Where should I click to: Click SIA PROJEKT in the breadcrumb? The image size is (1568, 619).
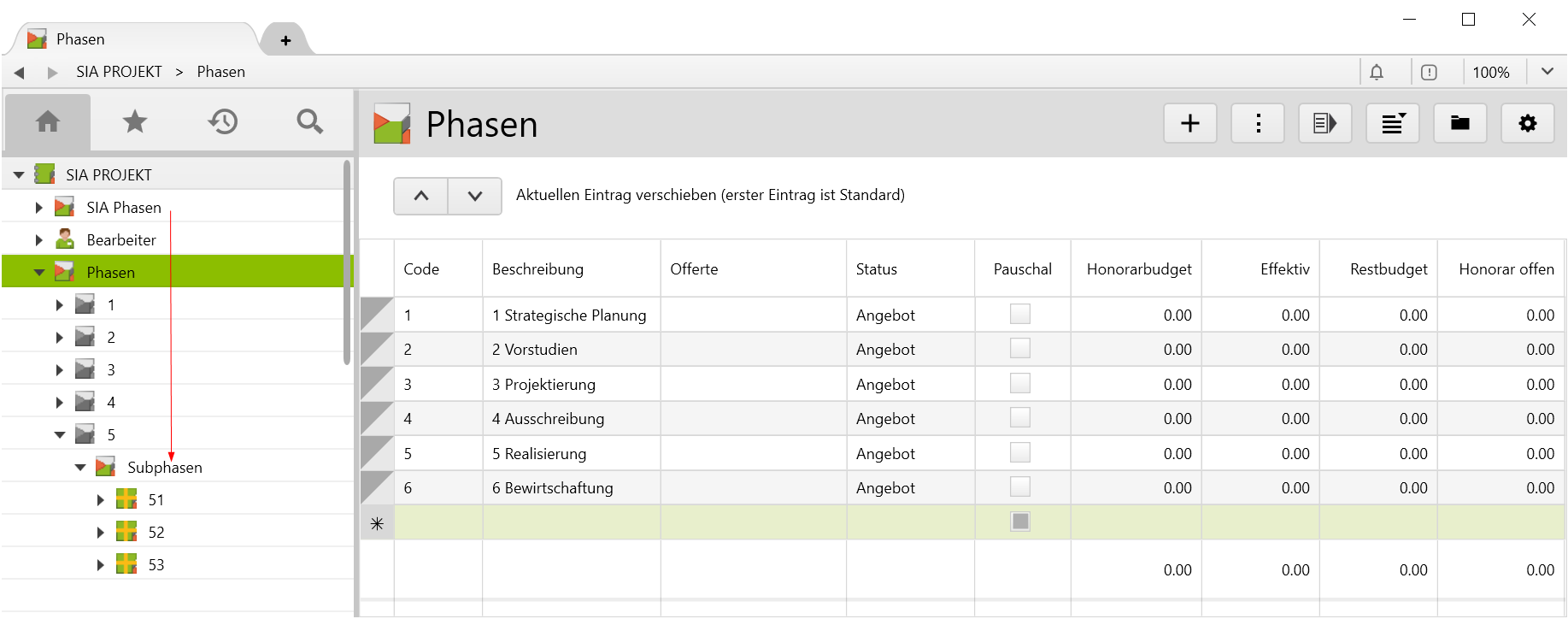[x=119, y=72]
